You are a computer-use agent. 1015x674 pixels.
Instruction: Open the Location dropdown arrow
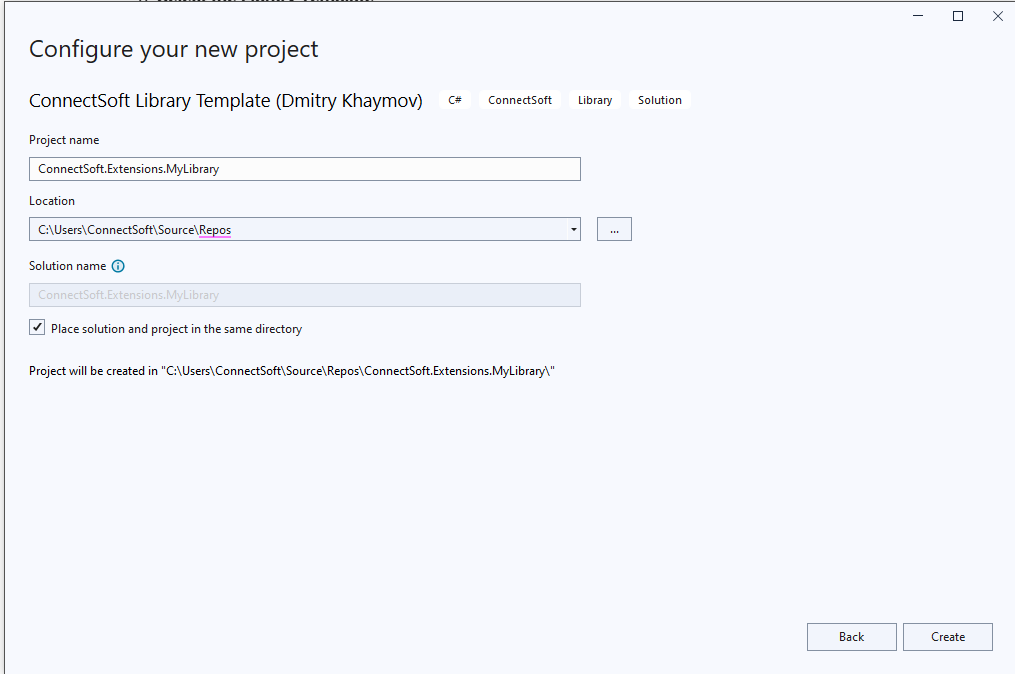point(575,229)
